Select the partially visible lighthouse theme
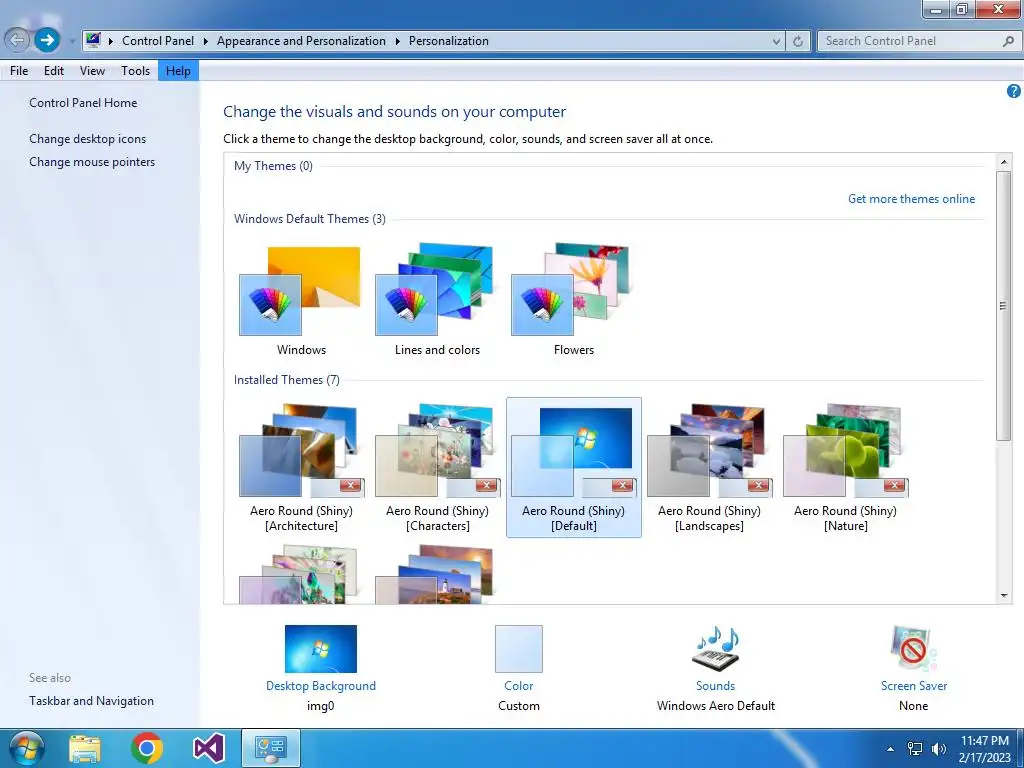 437,575
